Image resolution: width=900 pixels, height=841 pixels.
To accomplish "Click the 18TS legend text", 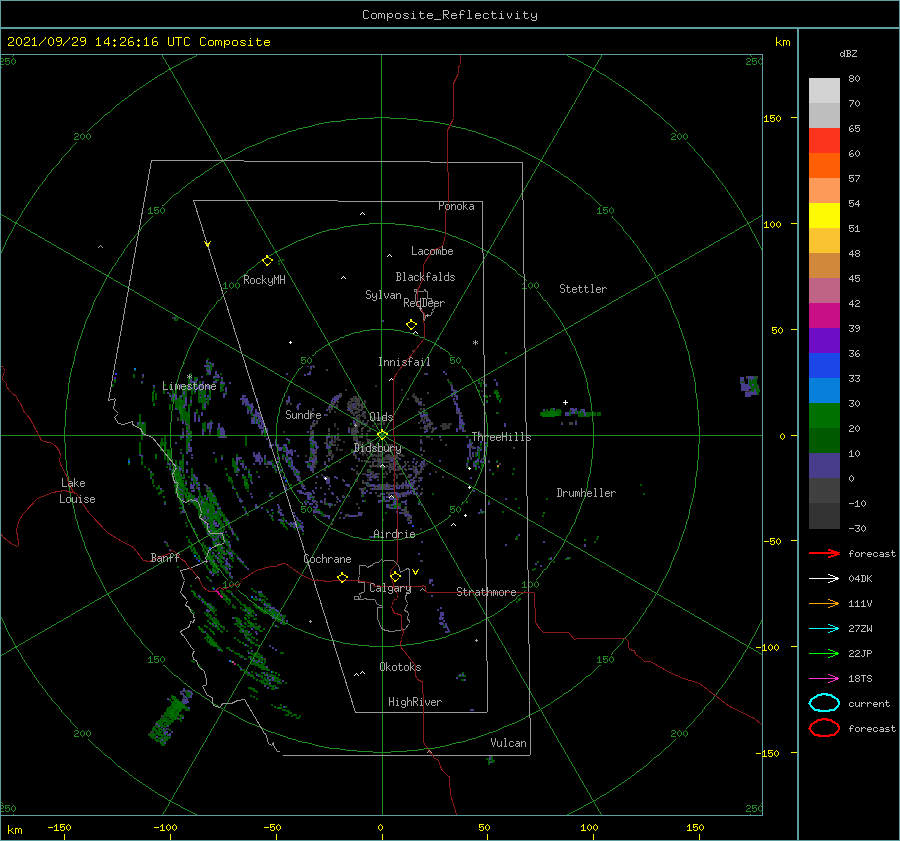I will (x=860, y=679).
